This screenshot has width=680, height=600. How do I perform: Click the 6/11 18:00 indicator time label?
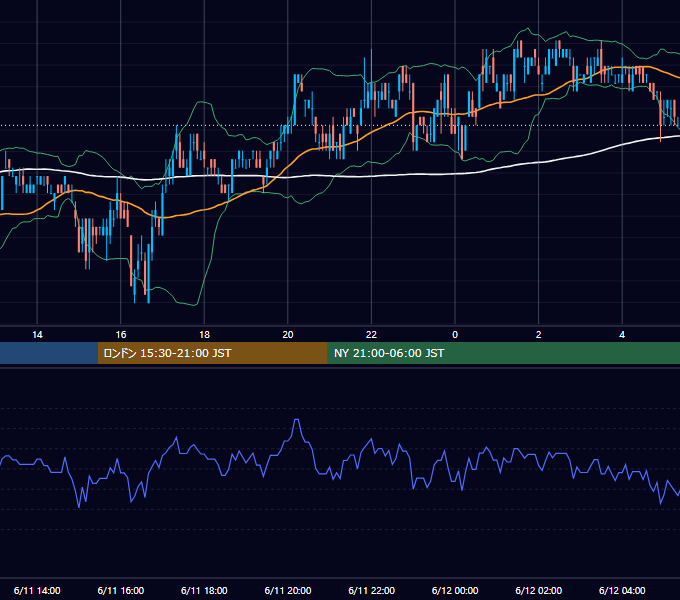coord(204,590)
